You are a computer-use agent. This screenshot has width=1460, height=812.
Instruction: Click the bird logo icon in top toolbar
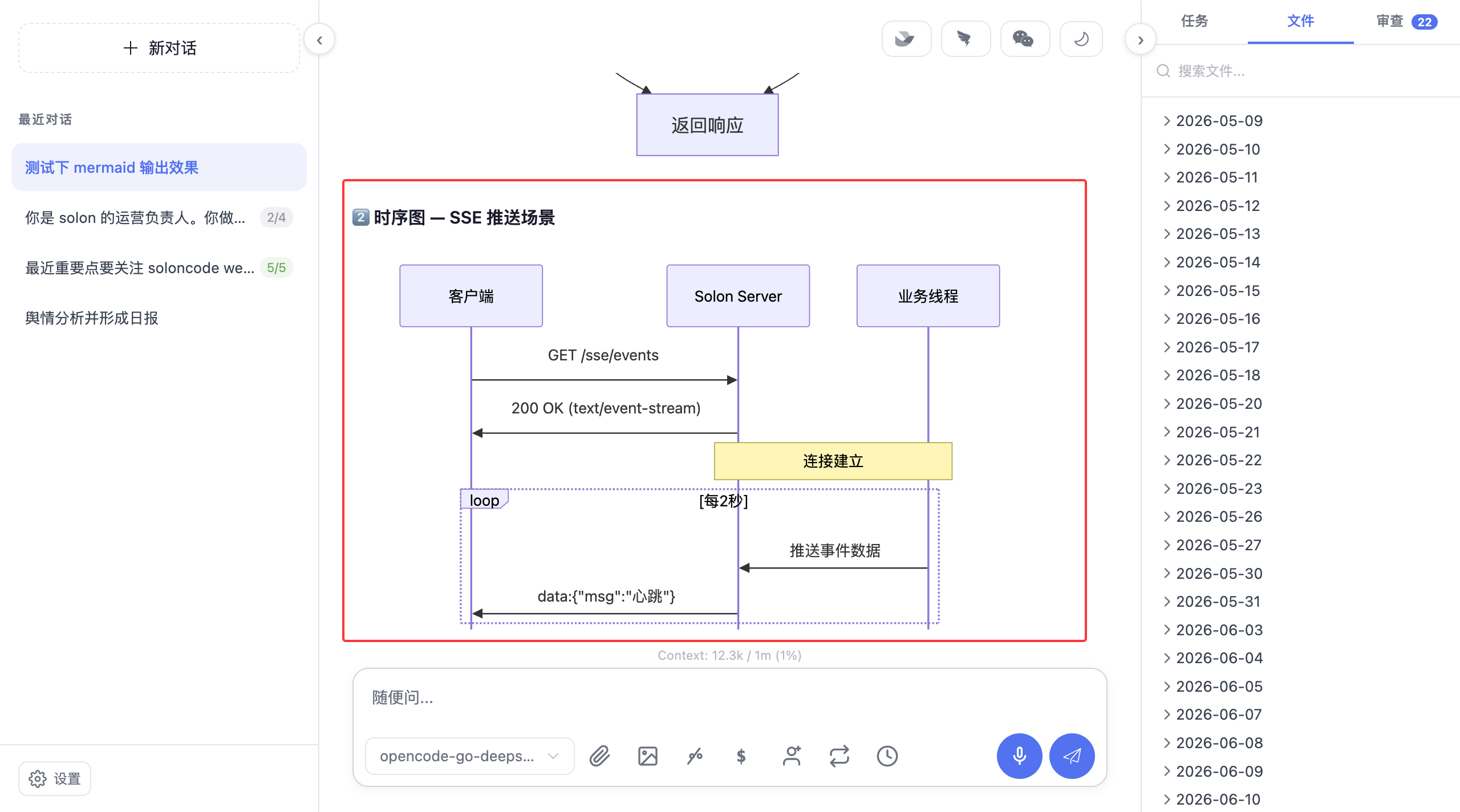coord(906,39)
